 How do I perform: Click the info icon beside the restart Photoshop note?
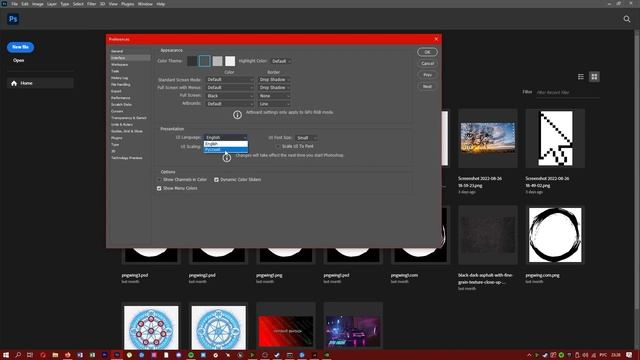227,158
